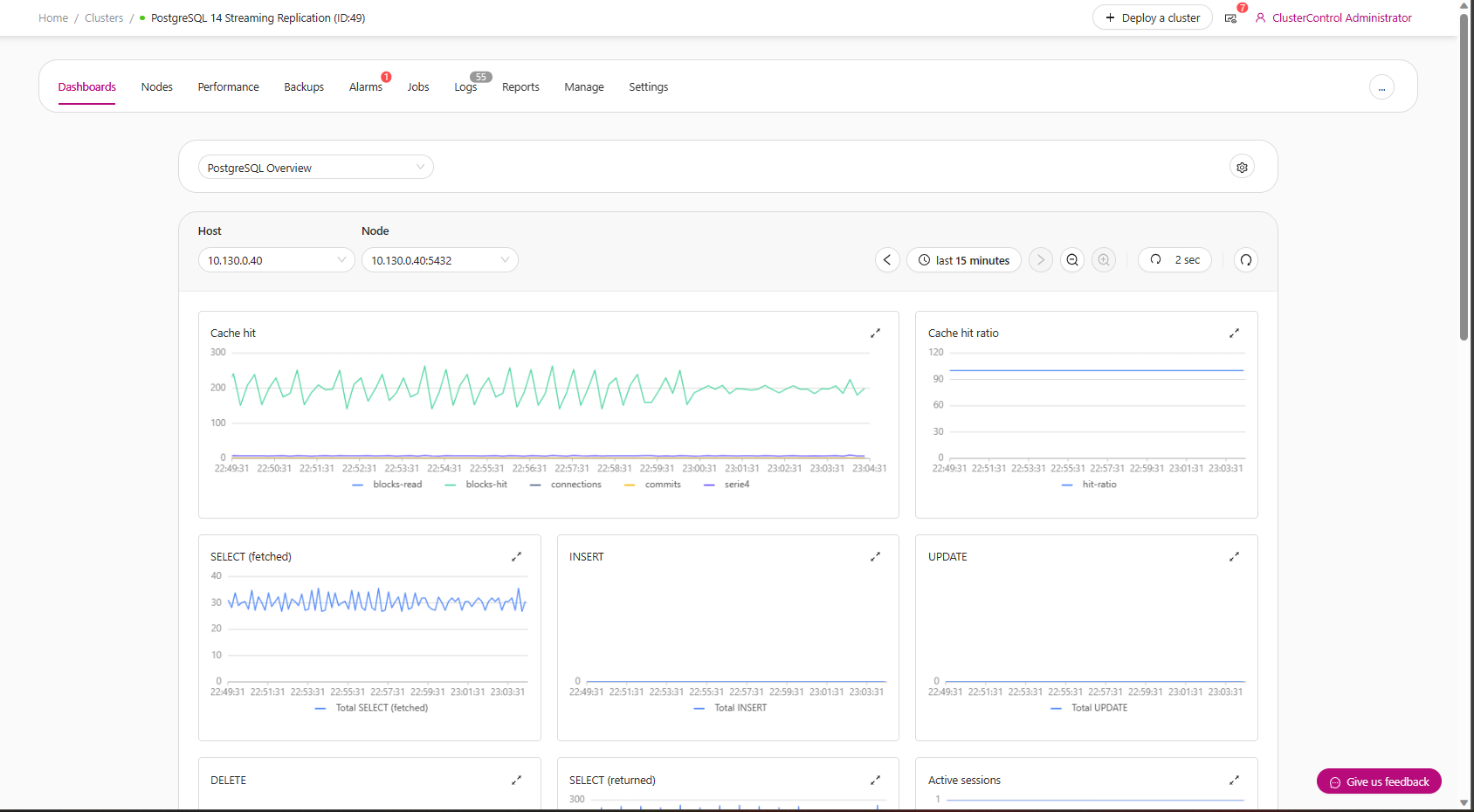Screen dimensions: 1474x812
Task: Open the Alarms tab with alert badge
Action: (365, 86)
